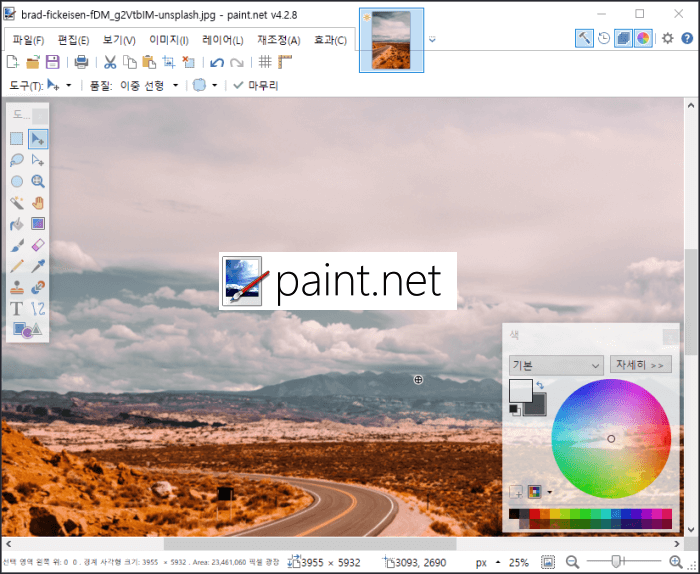The width and height of the screenshot is (700, 574).
Task: Expand the image list arrow beside thumbnail
Action: coord(432,39)
